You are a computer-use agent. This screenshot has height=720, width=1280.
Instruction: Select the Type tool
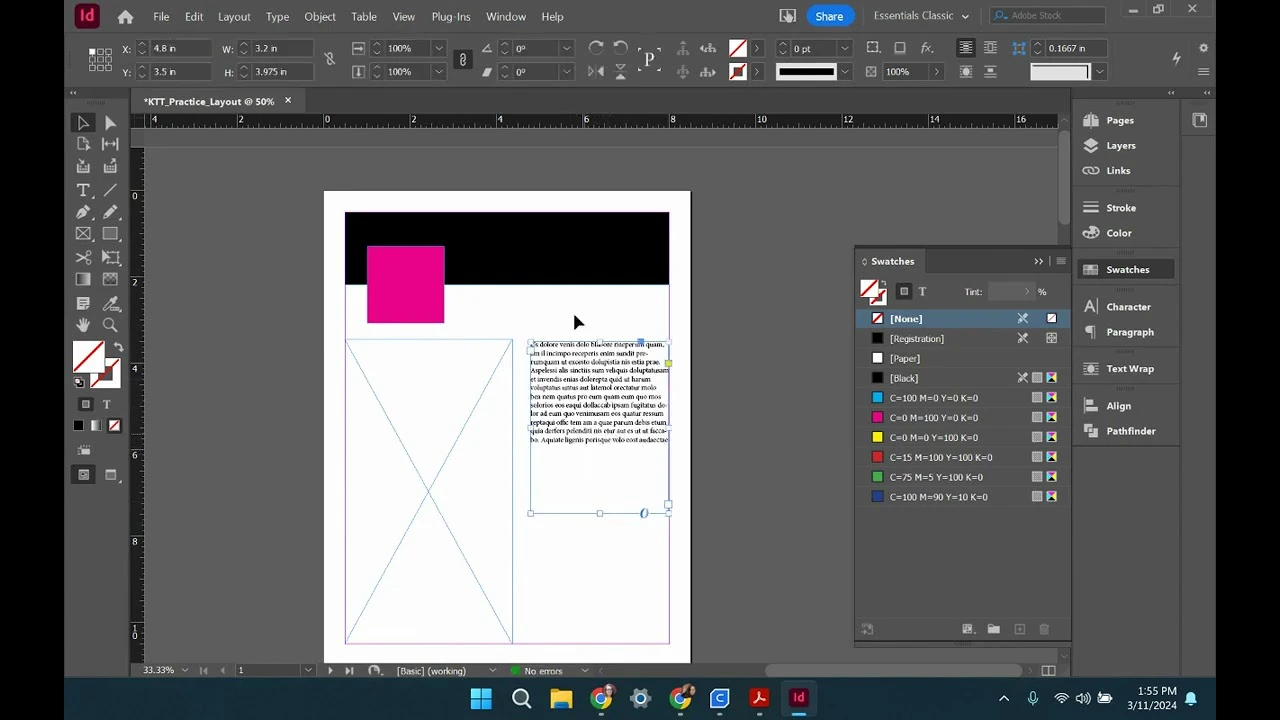(83, 190)
